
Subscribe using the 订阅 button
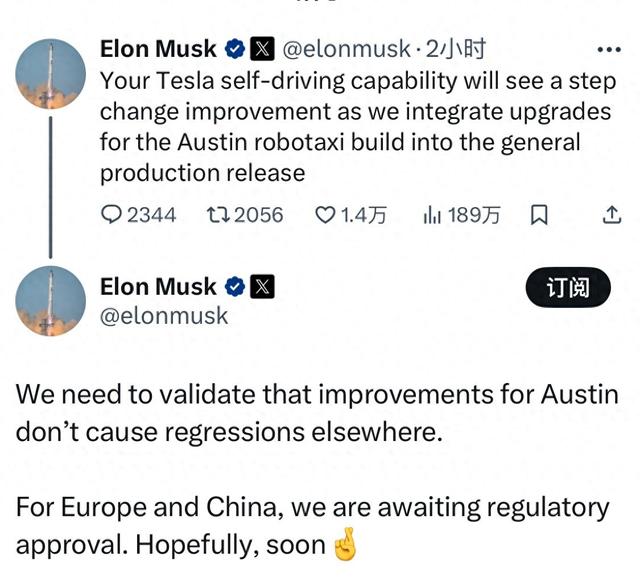point(568,287)
